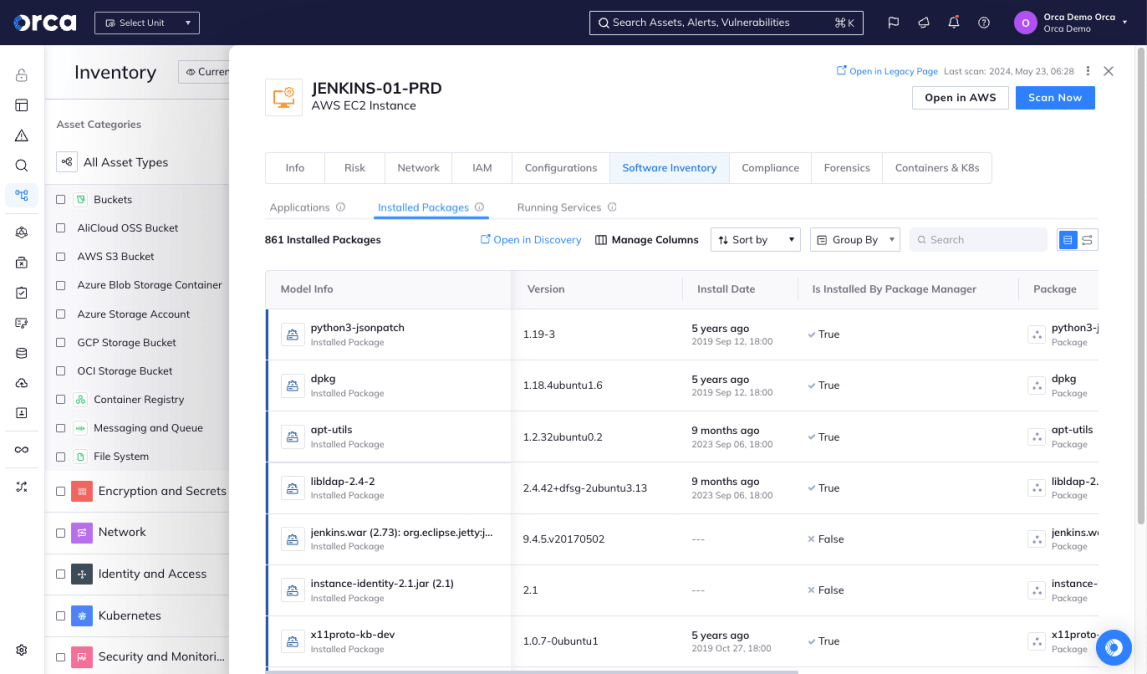Click the dpkg installed package icon
The image size is (1147, 674).
click(x=293, y=386)
